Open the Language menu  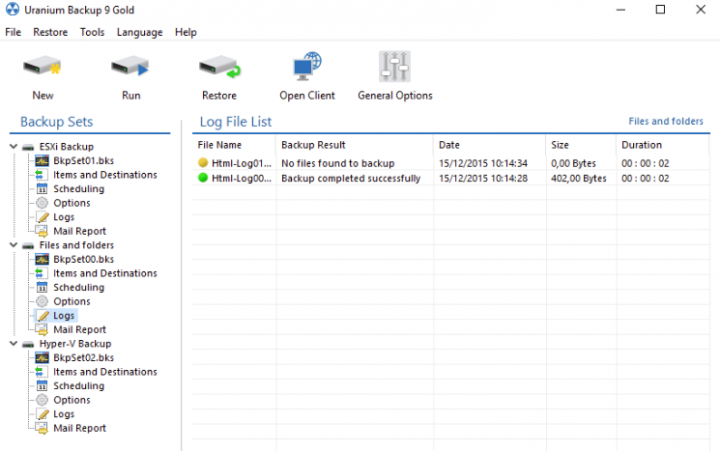[x=140, y=32]
